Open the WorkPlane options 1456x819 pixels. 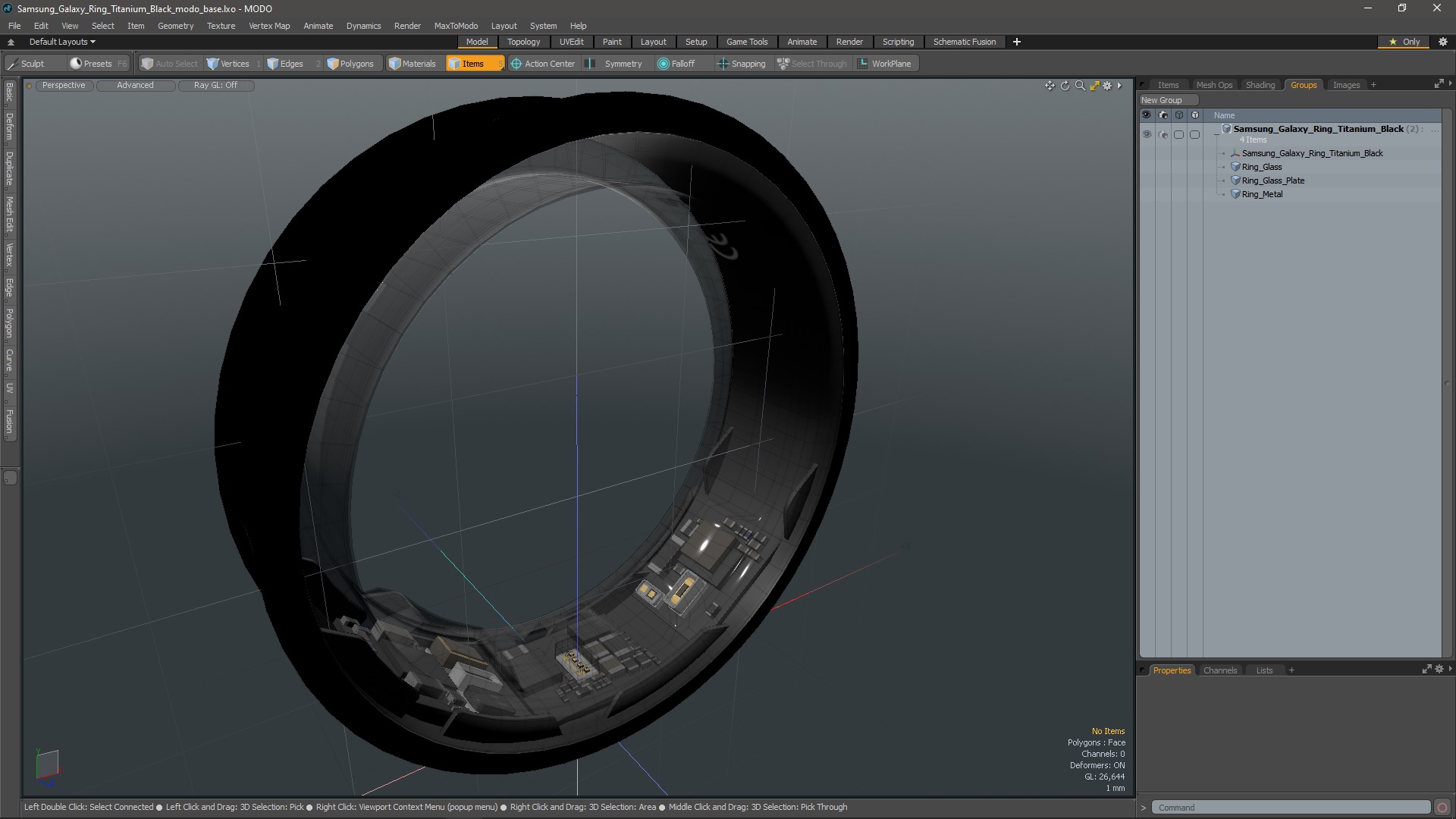(884, 64)
